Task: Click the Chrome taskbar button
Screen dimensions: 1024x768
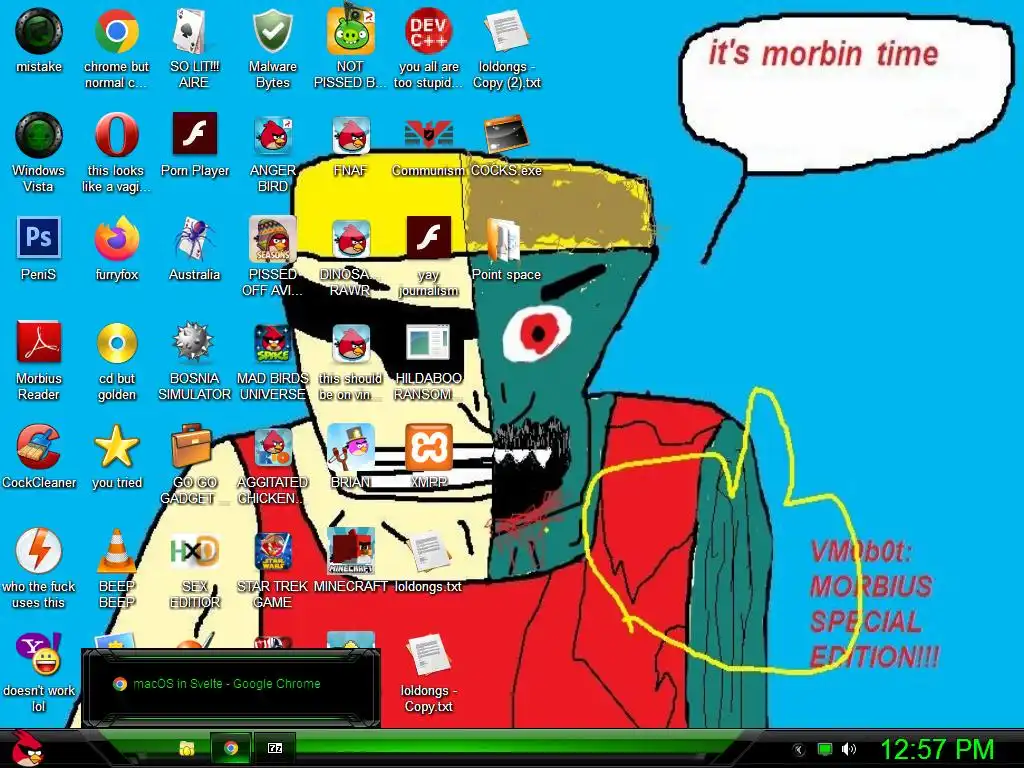Action: (x=231, y=748)
